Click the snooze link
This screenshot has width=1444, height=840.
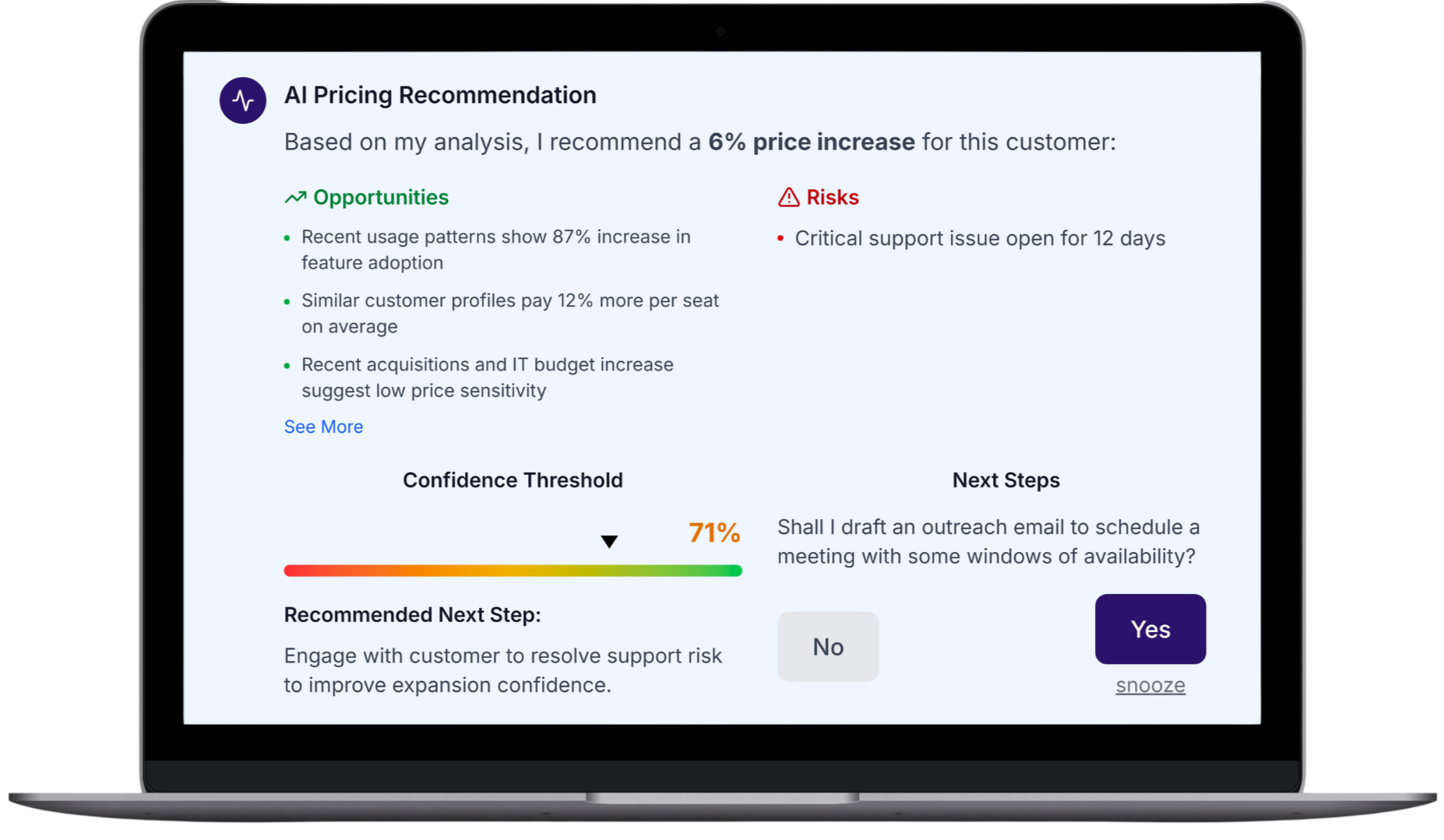click(x=1150, y=686)
